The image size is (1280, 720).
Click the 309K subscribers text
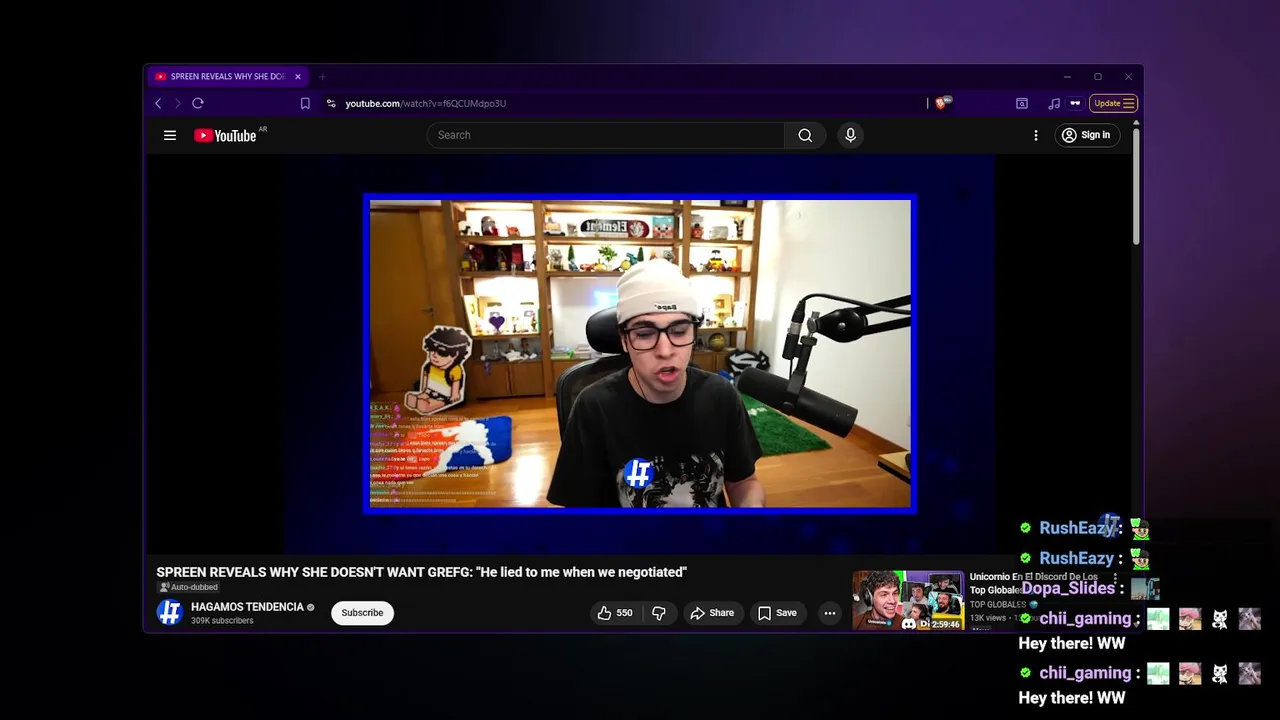222,621
